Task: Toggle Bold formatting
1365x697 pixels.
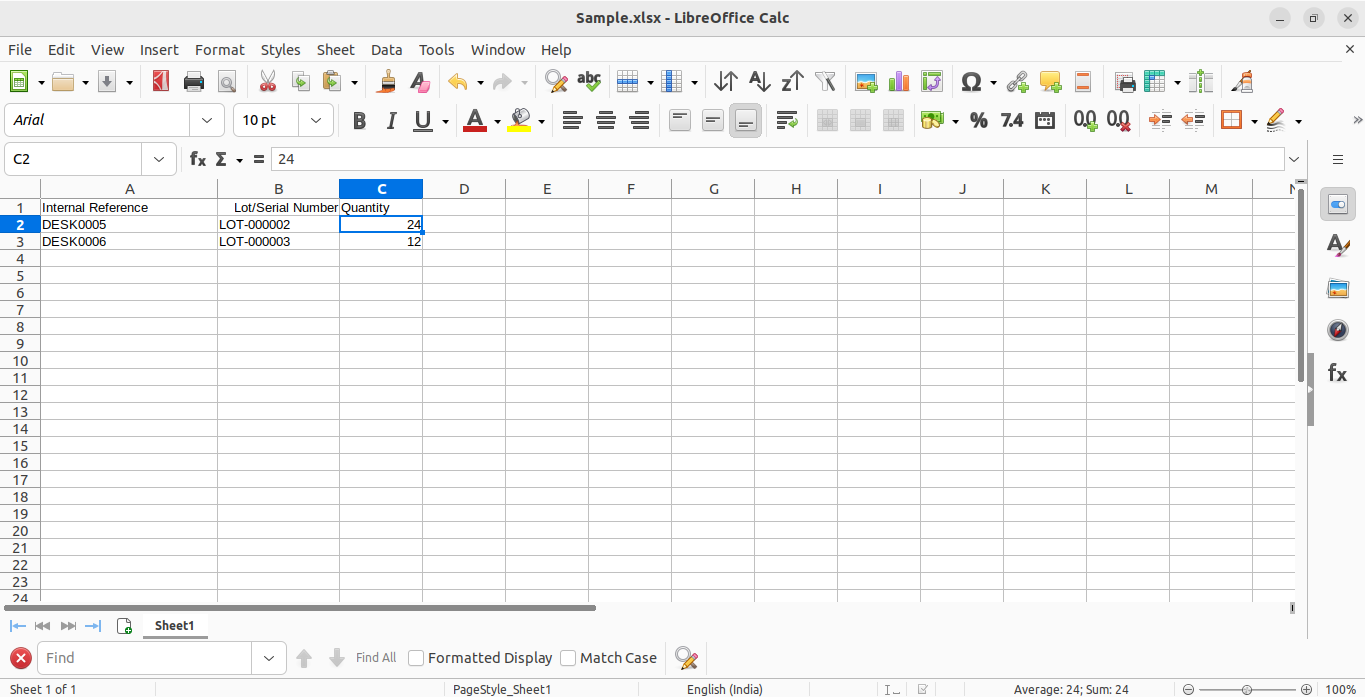Action: 359,120
